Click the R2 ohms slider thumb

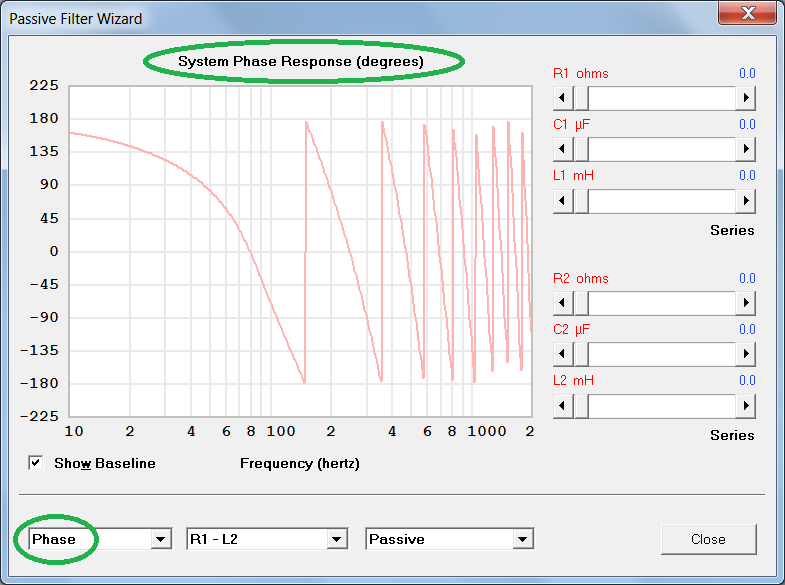coord(581,303)
